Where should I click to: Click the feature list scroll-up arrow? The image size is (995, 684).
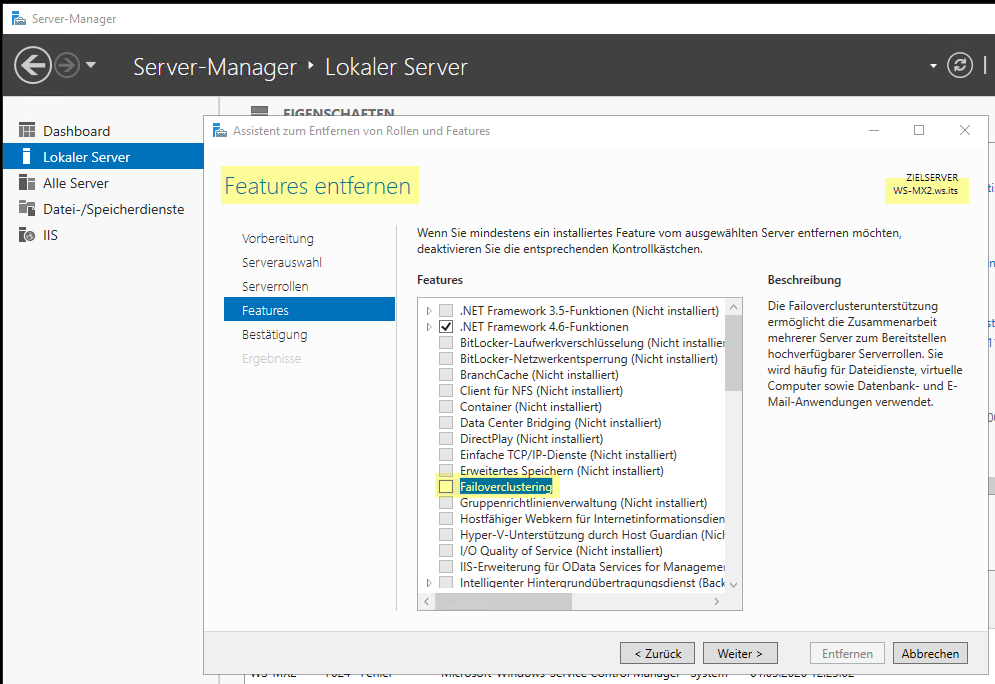pyautogui.click(x=734, y=307)
